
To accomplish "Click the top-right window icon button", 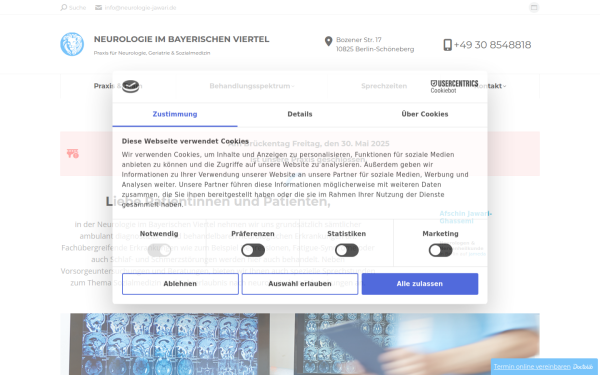I will 534,7.
